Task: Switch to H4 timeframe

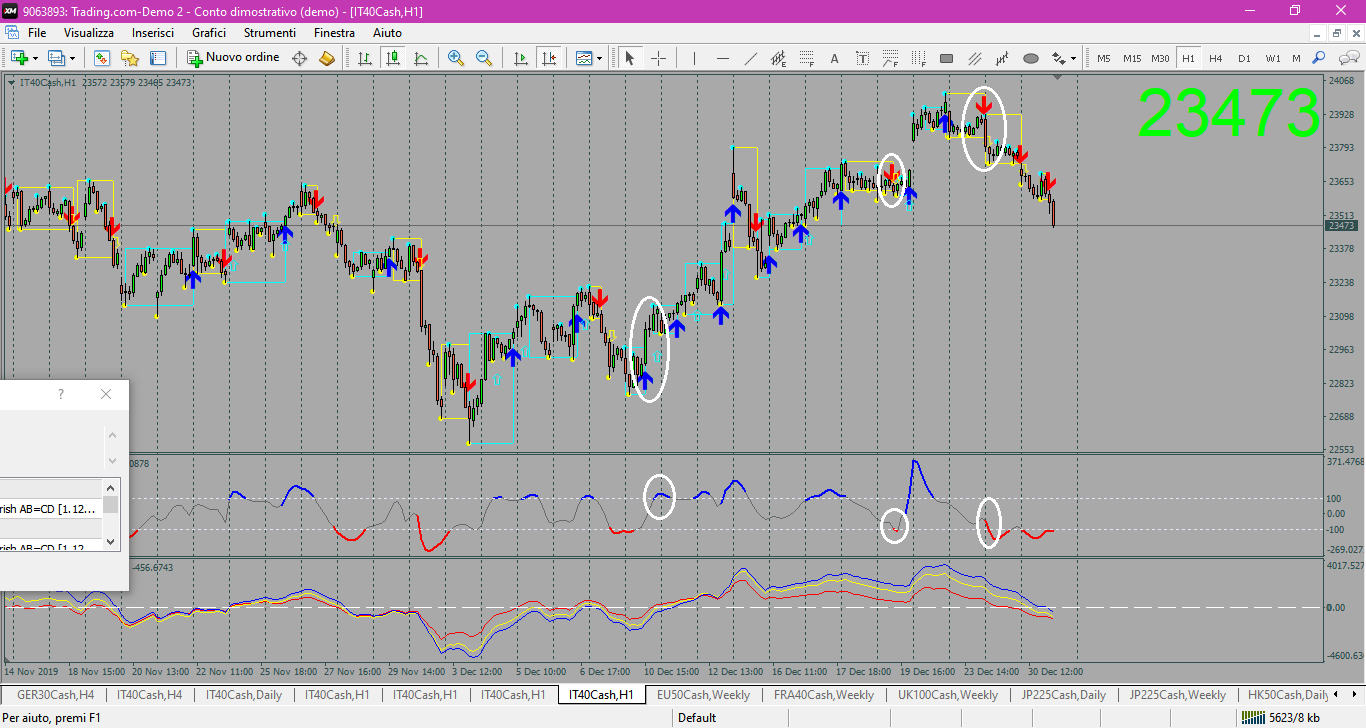Action: click(x=1216, y=58)
